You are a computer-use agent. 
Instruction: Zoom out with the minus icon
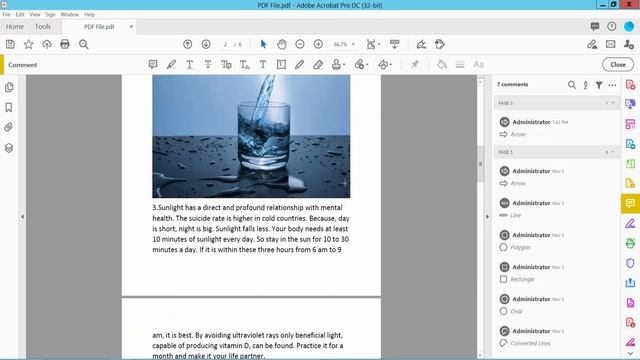tap(300, 44)
